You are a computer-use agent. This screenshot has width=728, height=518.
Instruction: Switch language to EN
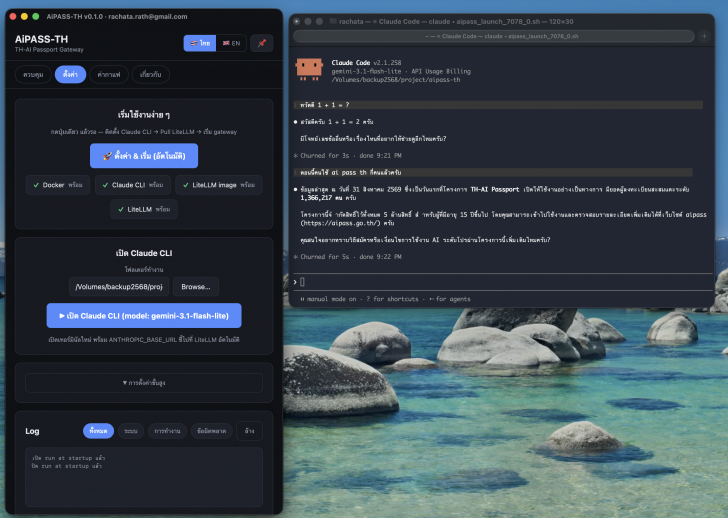(x=231, y=43)
